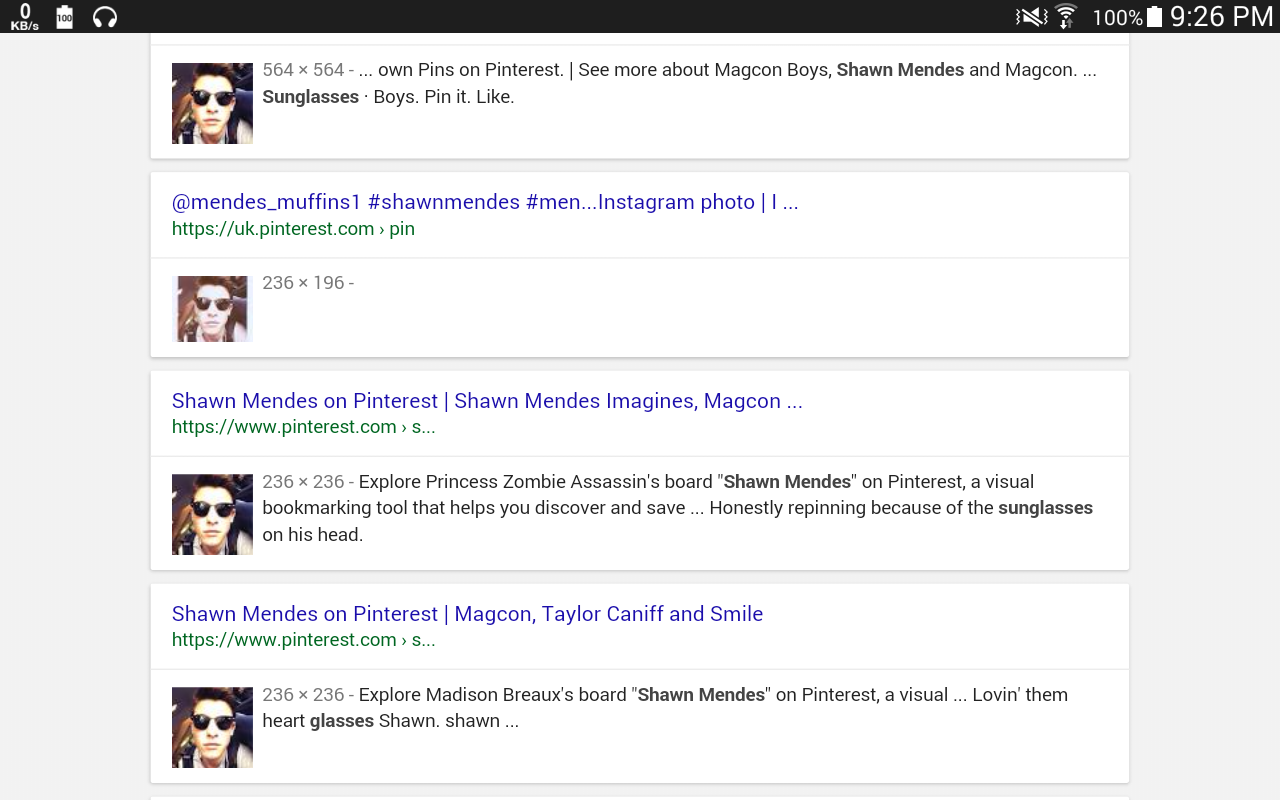Open thumbnail next to 236 × 196 result

pos(212,309)
